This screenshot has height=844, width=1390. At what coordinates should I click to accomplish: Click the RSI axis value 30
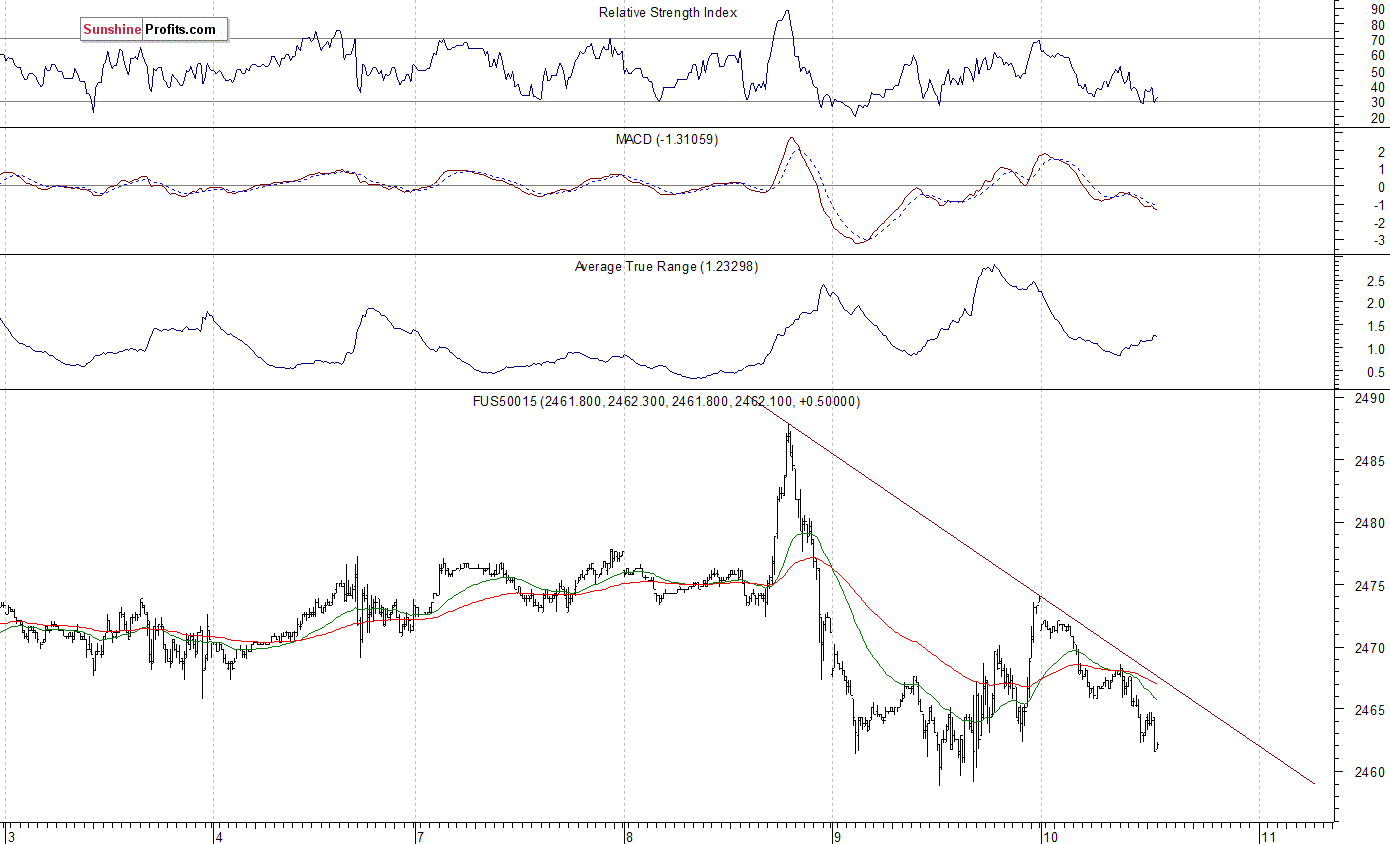pos(1378,102)
